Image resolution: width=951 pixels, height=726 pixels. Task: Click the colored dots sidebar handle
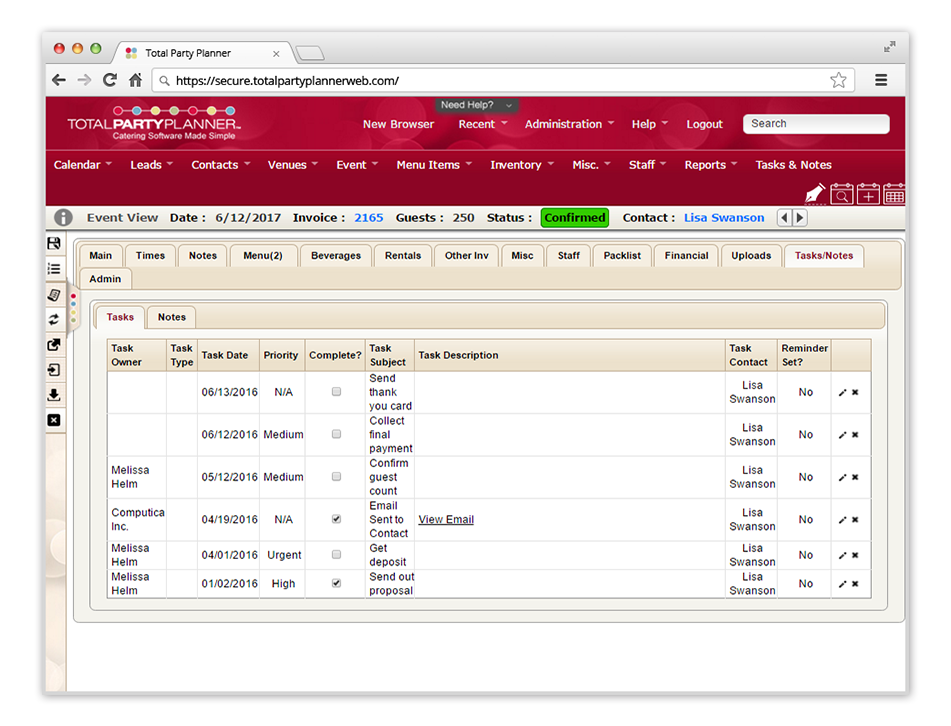click(x=73, y=308)
